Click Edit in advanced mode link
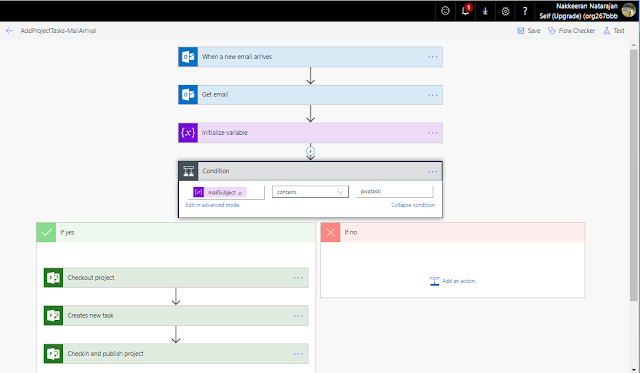 click(x=212, y=205)
